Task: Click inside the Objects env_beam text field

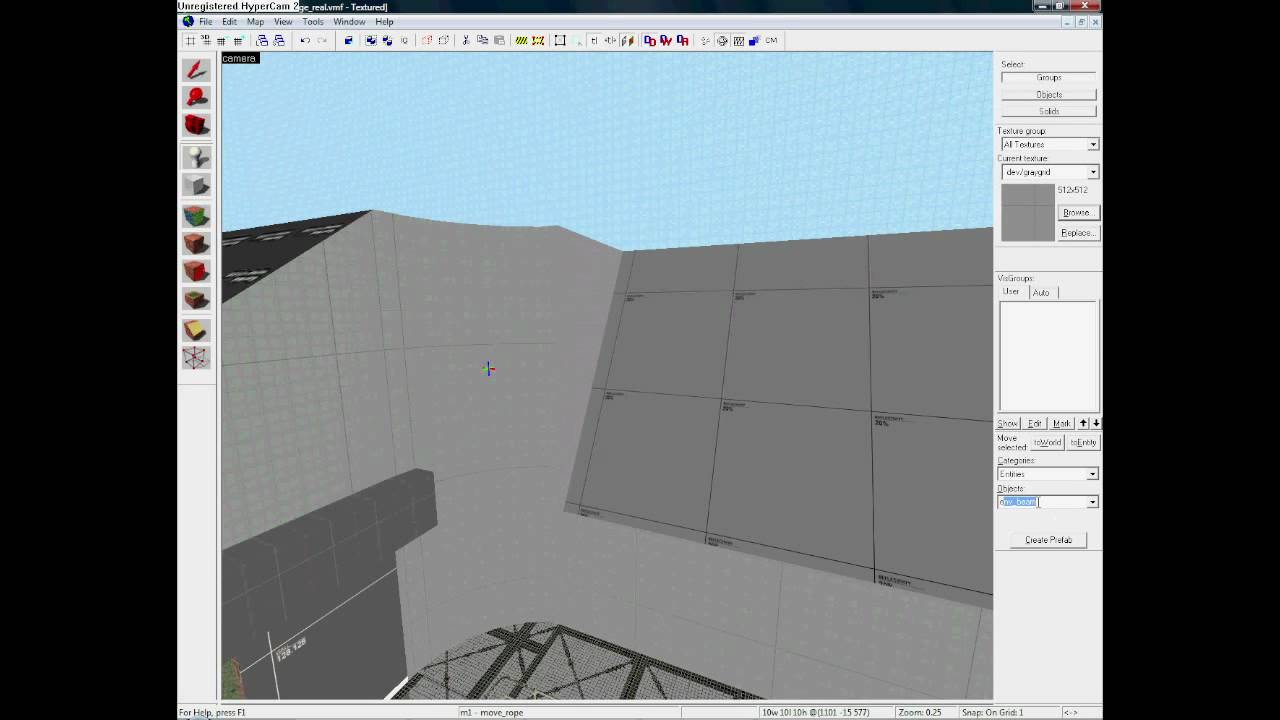Action: point(1043,502)
